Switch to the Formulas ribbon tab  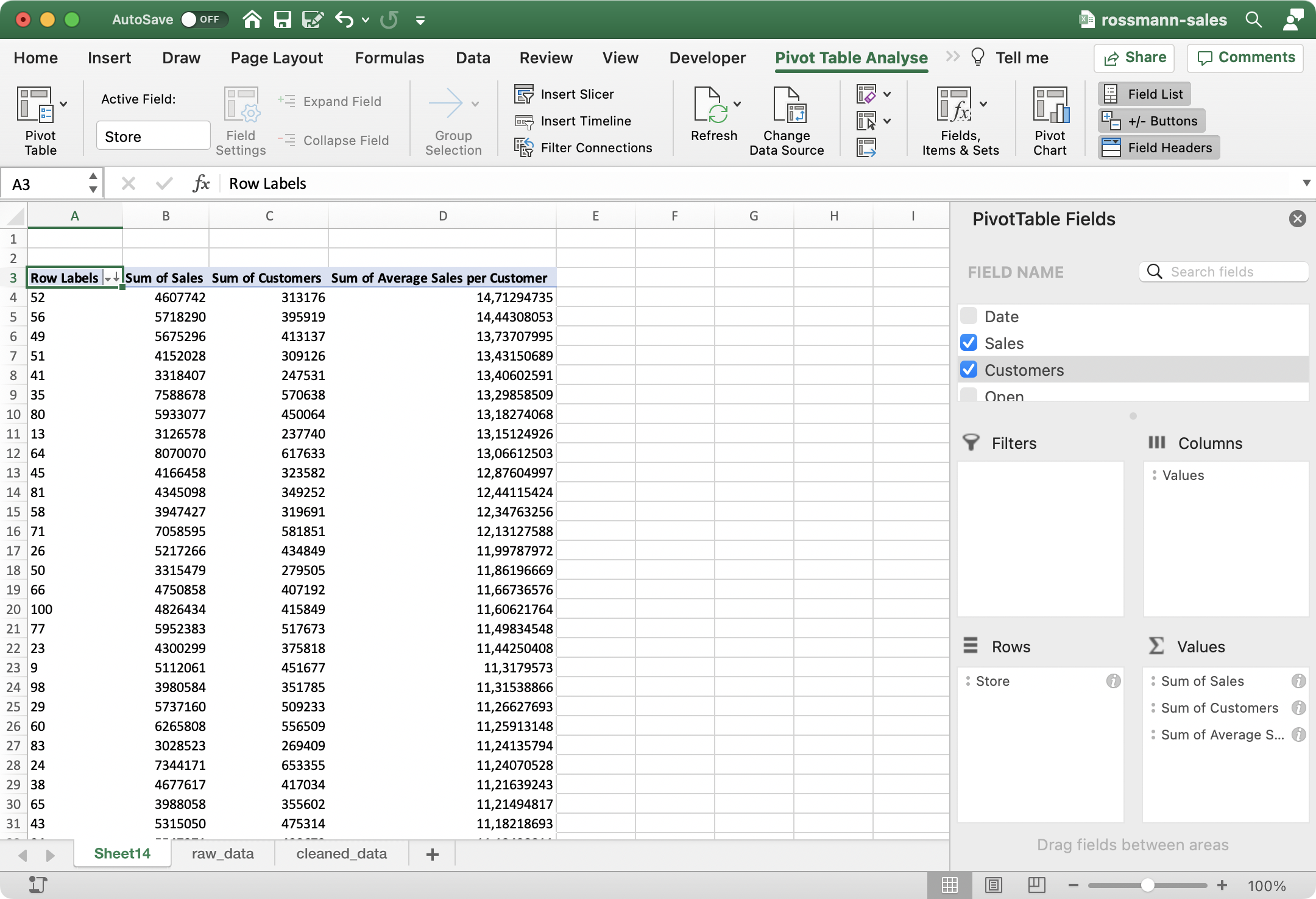389,58
